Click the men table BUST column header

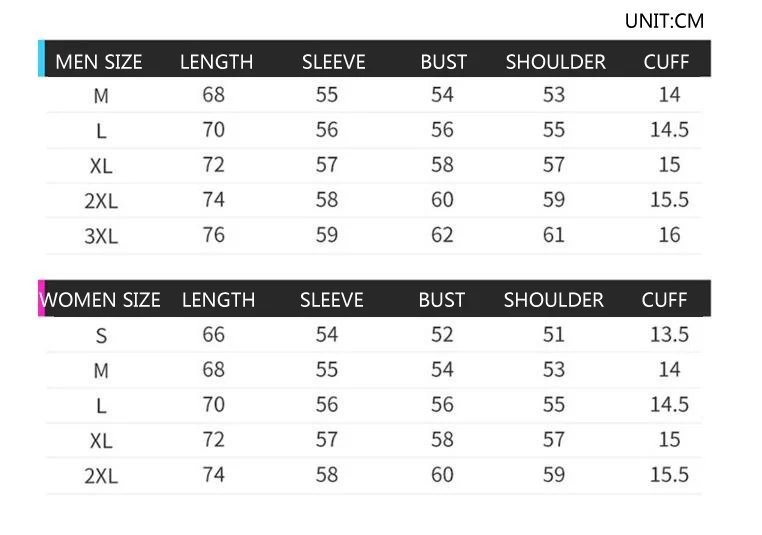[x=443, y=62]
